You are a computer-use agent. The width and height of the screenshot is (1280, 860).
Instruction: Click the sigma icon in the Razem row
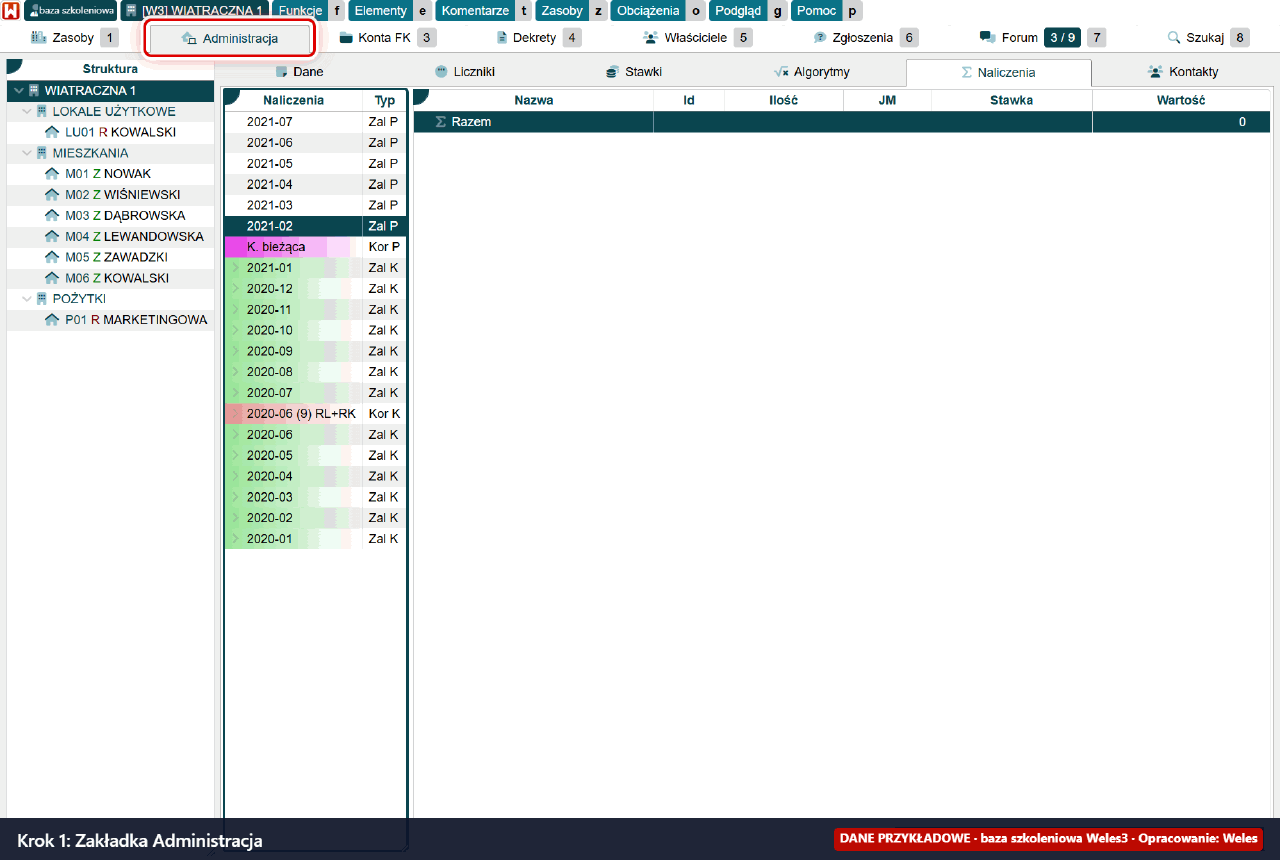click(x=440, y=122)
